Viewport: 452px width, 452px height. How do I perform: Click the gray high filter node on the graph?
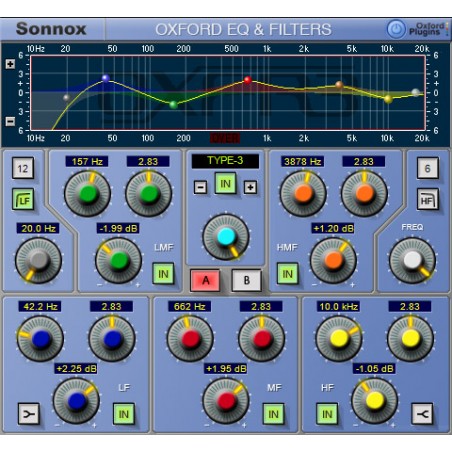[x=415, y=92]
